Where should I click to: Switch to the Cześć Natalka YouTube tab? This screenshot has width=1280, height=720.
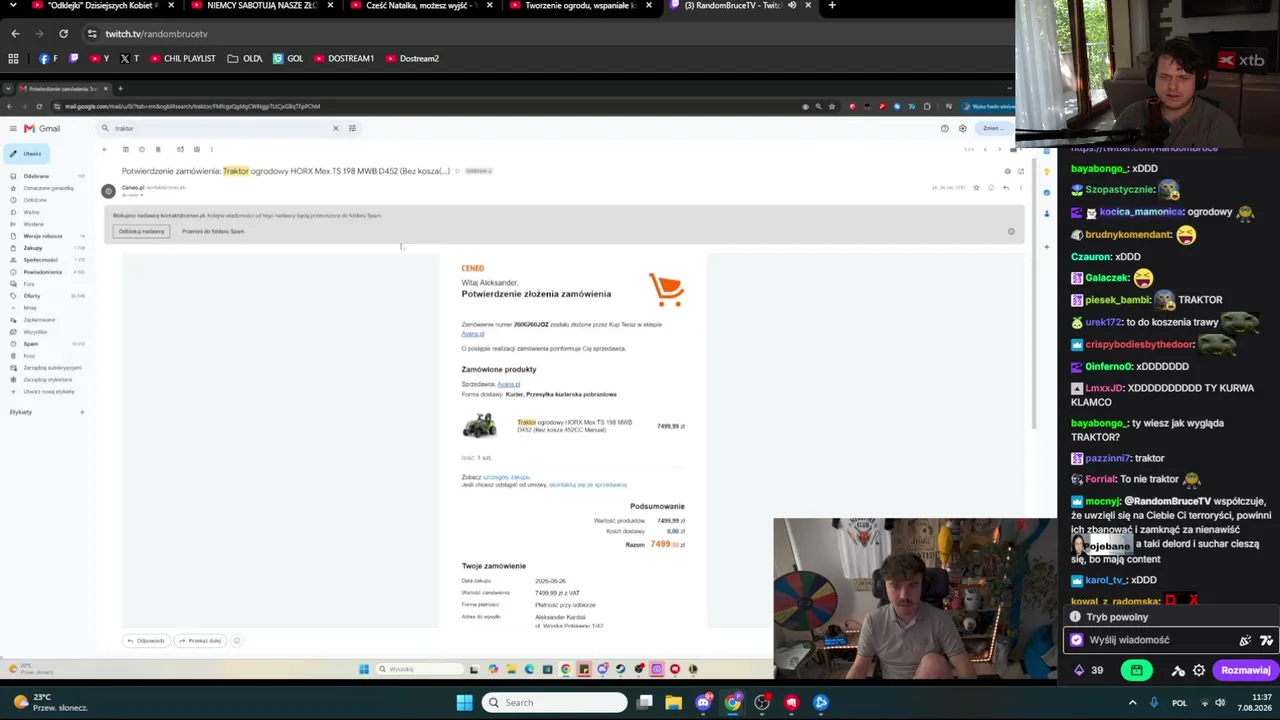click(420, 5)
